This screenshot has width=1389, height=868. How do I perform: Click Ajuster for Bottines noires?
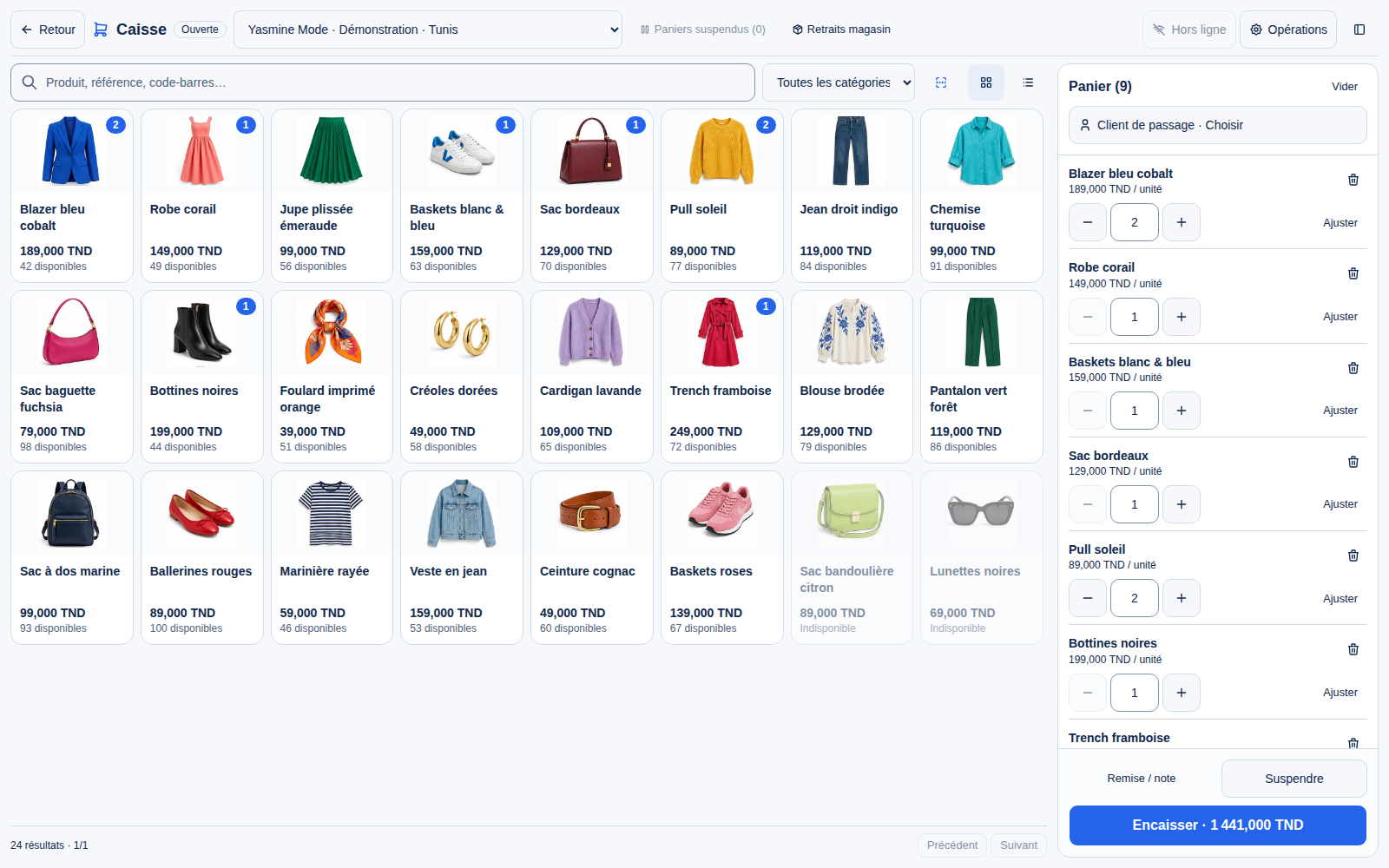[1340, 693]
